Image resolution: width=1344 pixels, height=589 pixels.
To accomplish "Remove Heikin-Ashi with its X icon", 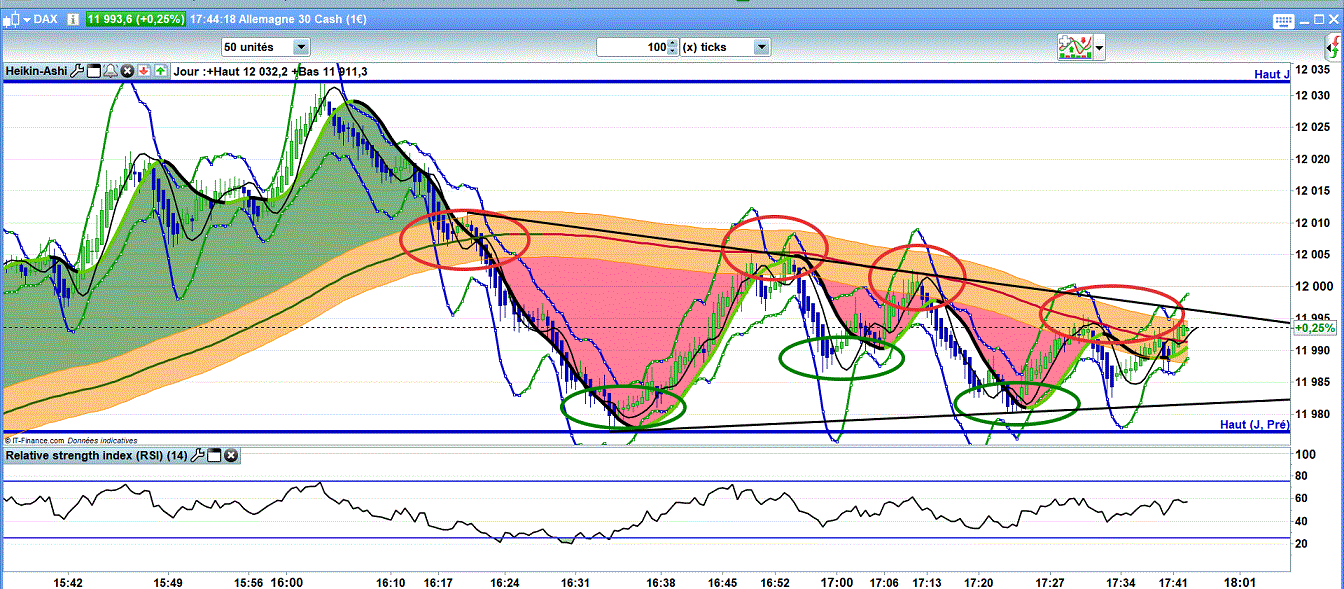I will coord(127,71).
